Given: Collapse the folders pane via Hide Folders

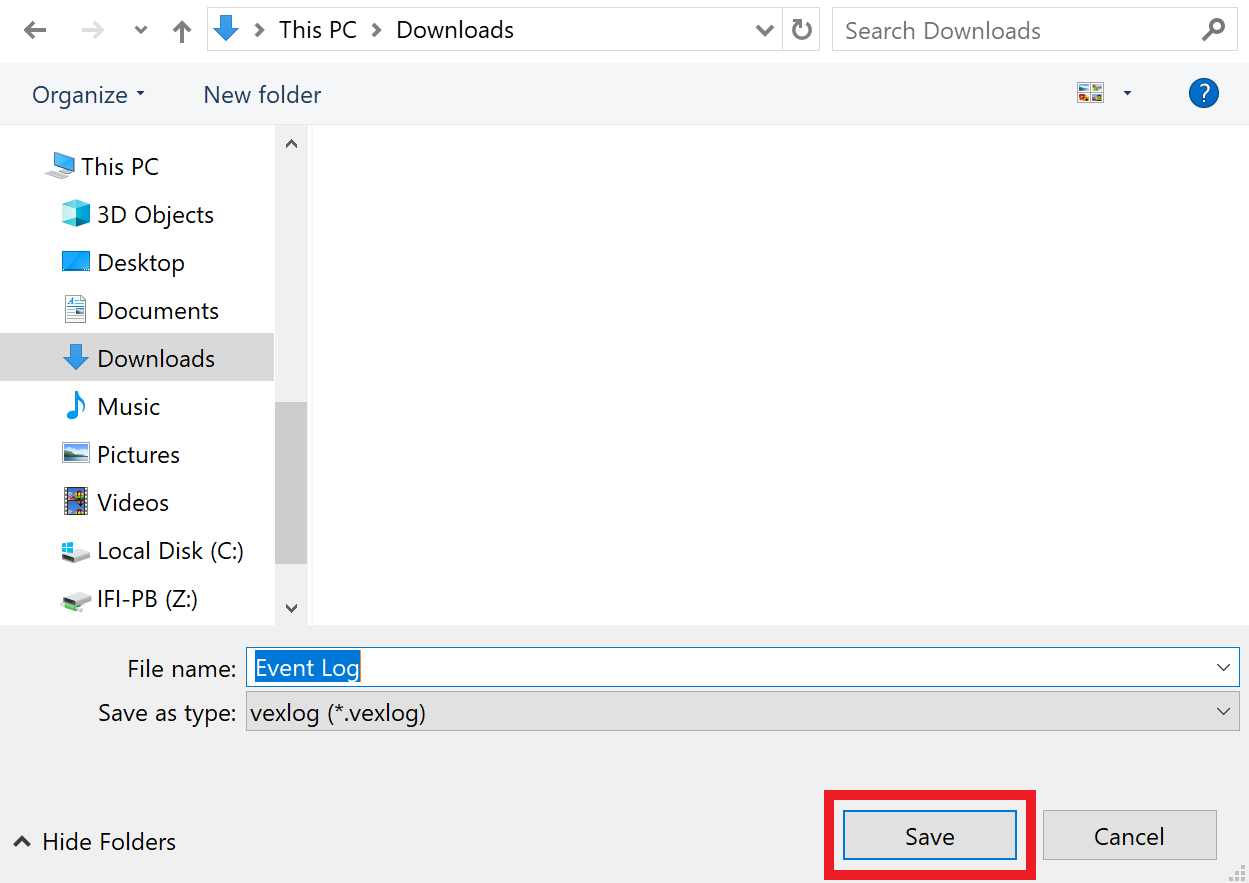Looking at the screenshot, I should point(93,841).
